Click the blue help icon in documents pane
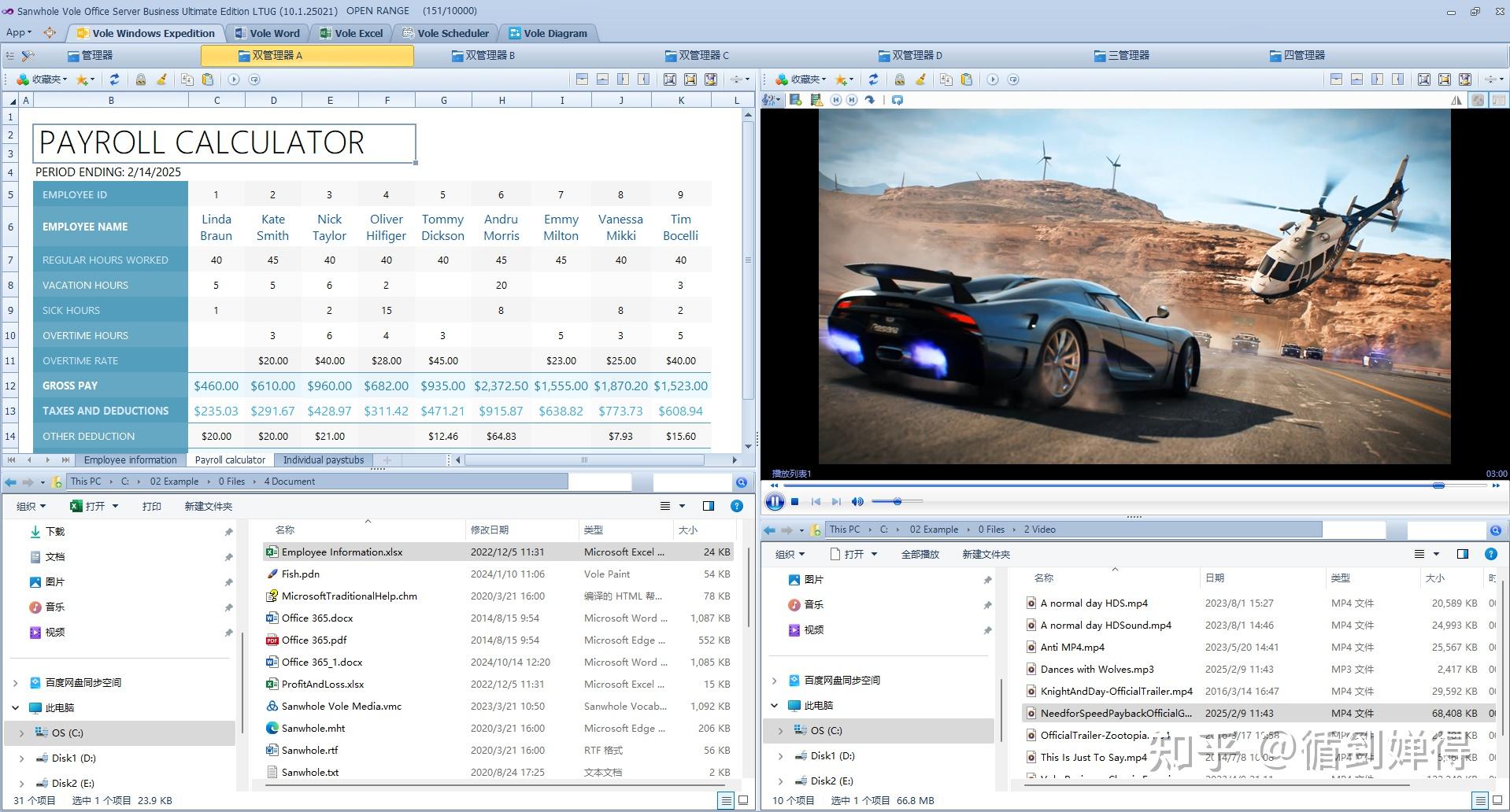 [x=737, y=506]
